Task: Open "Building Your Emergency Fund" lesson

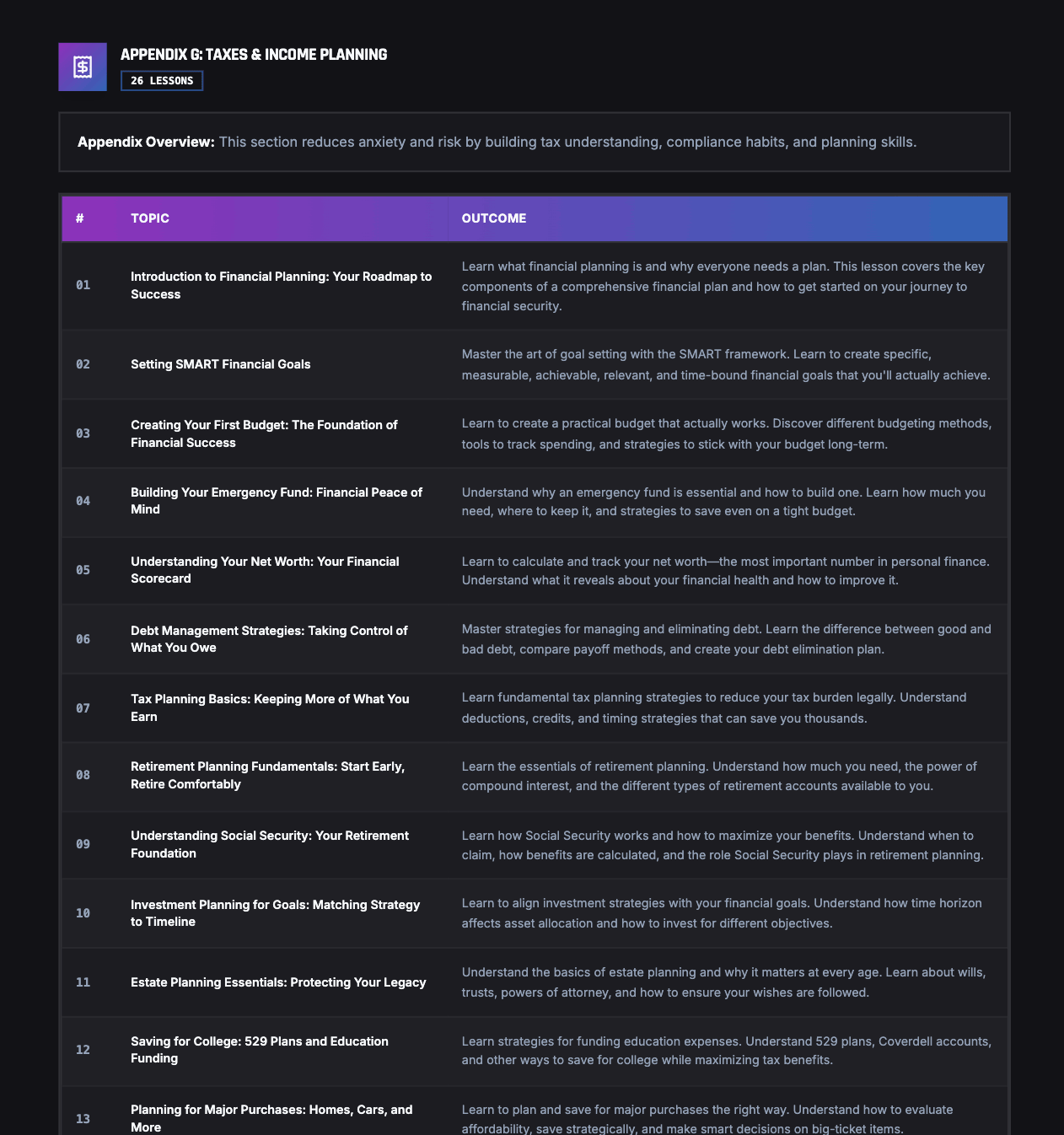Action: tap(277, 501)
